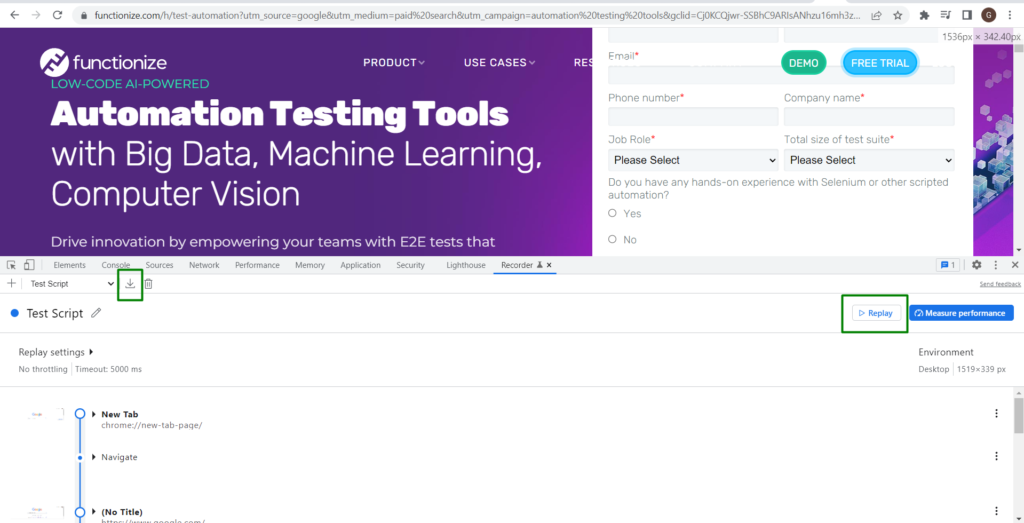This screenshot has height=523, width=1024.
Task: Click the Recorder steps list scrollbar
Action: (1018, 414)
